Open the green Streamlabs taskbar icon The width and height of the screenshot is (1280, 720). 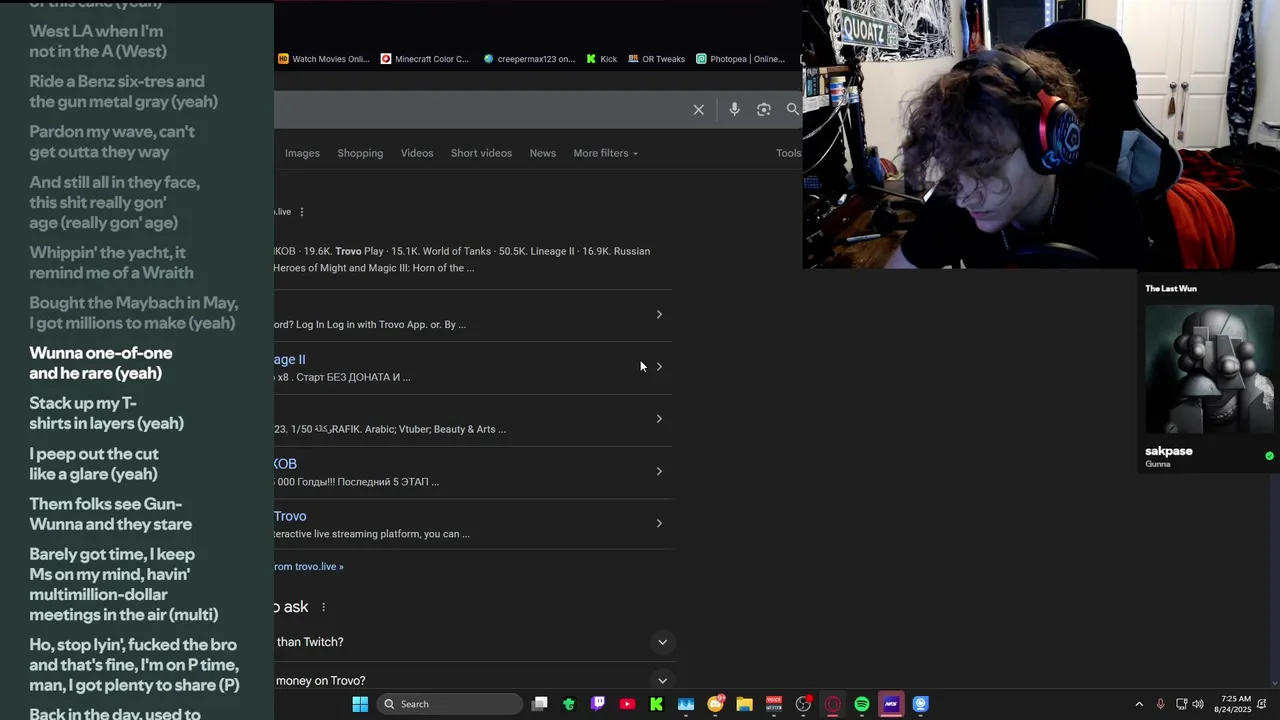pos(569,704)
